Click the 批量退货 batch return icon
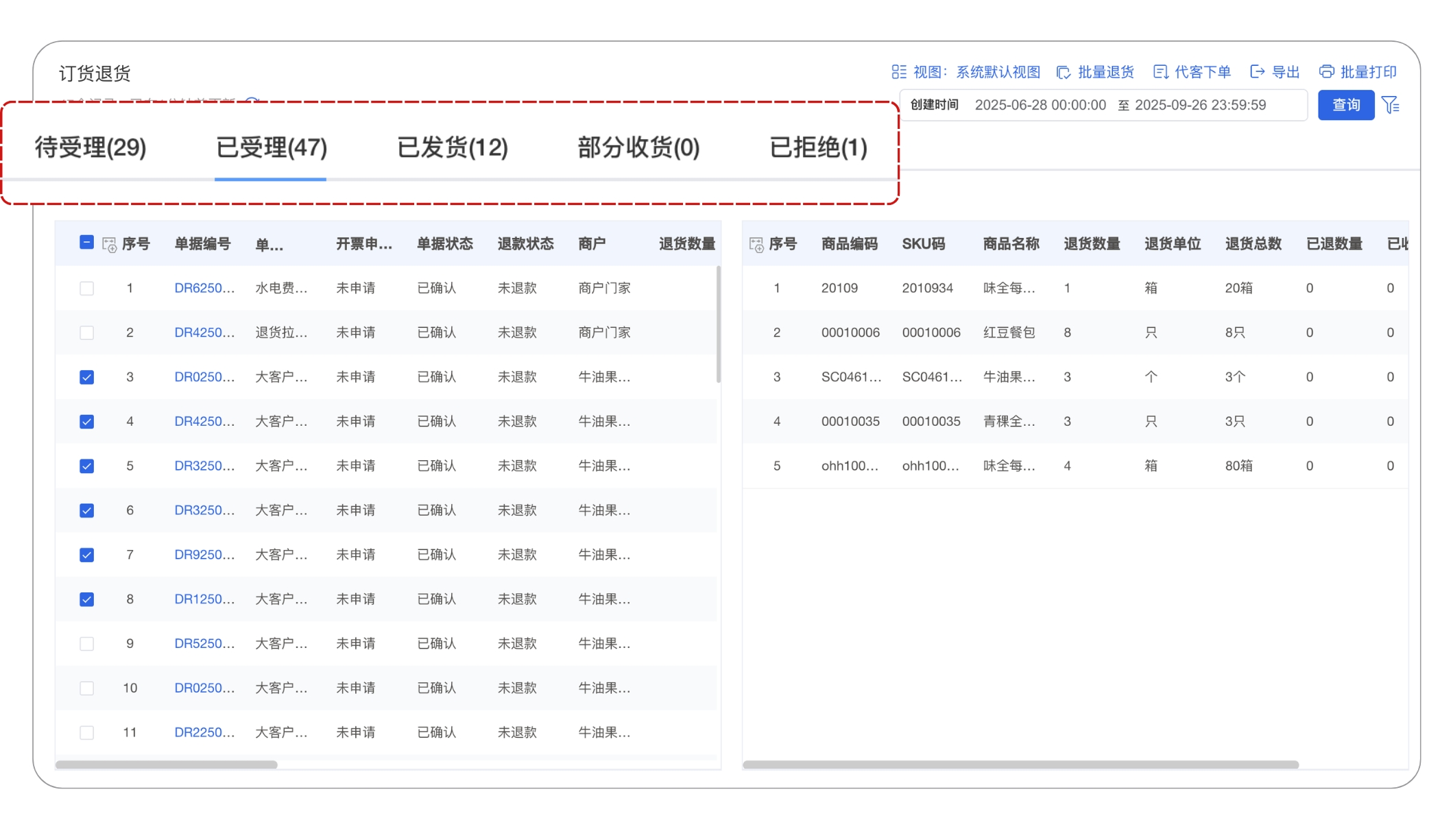Image resolution: width=1440 pixels, height=840 pixels. 1064,72
